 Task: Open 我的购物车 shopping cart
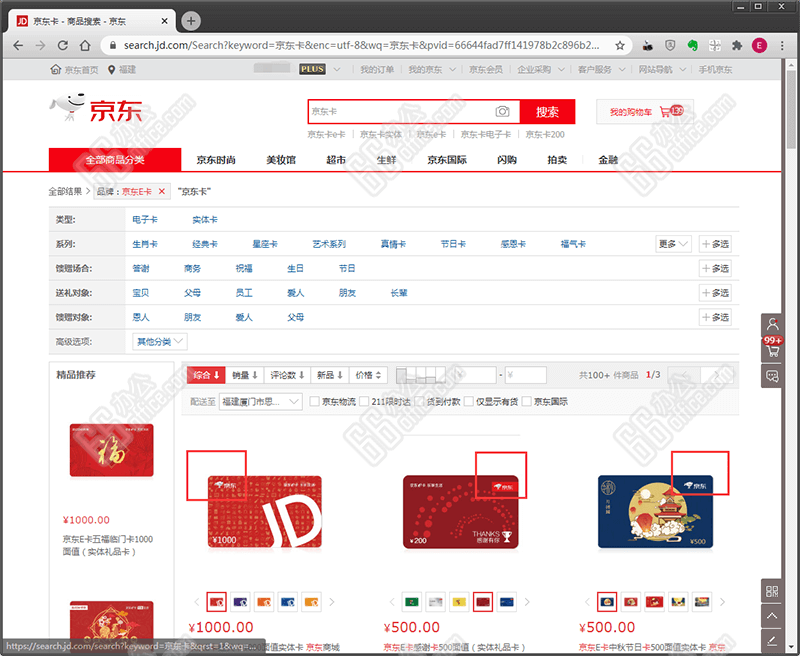(645, 112)
